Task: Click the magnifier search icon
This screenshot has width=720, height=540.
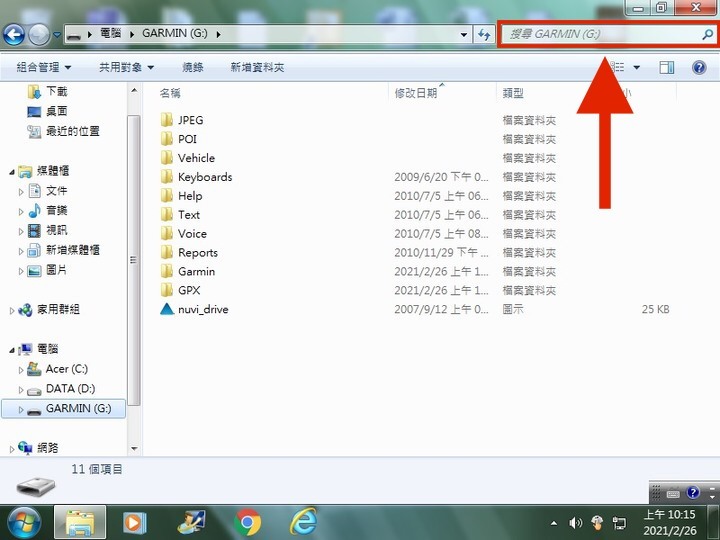Action: (x=708, y=34)
